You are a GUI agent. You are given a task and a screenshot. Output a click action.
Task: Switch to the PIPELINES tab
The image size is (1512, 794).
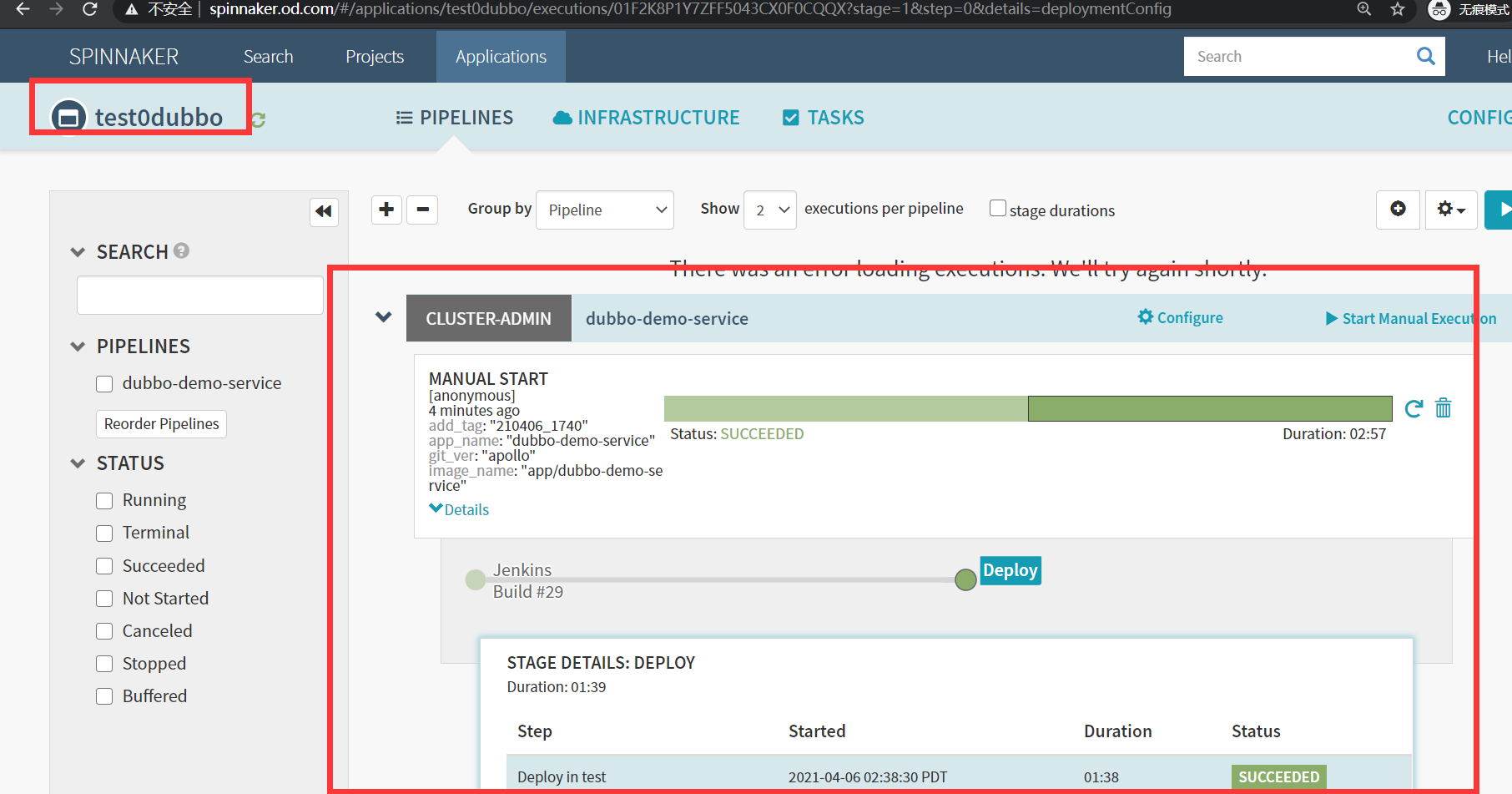point(455,118)
